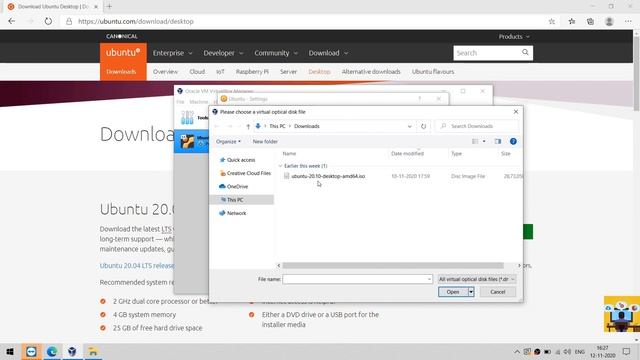The image size is (640, 360).
Task: Select This PC in navigation pane
Action: coord(242,200)
